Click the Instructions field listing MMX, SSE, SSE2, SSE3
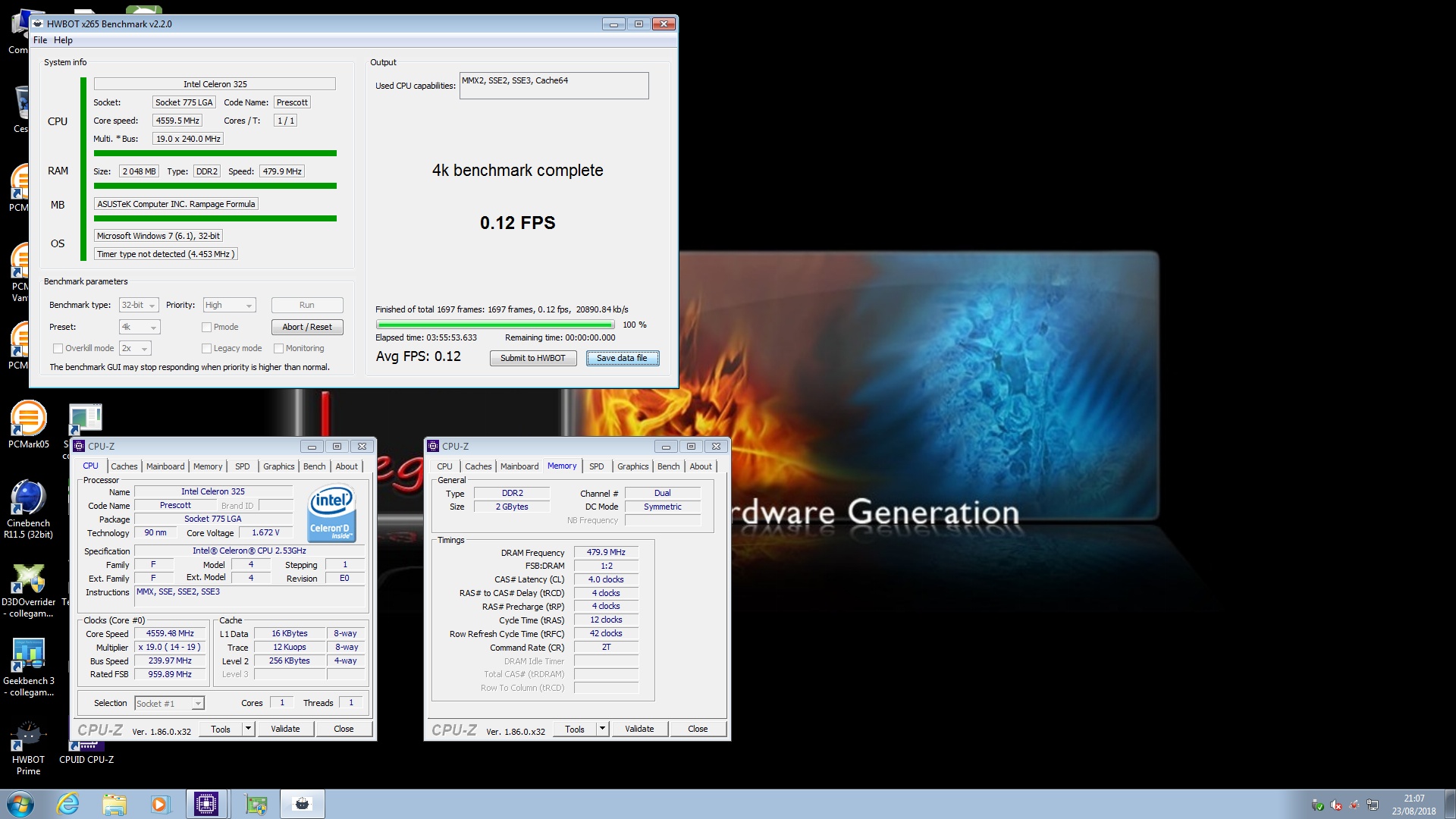Screen dimensions: 1456x819 coord(250,597)
